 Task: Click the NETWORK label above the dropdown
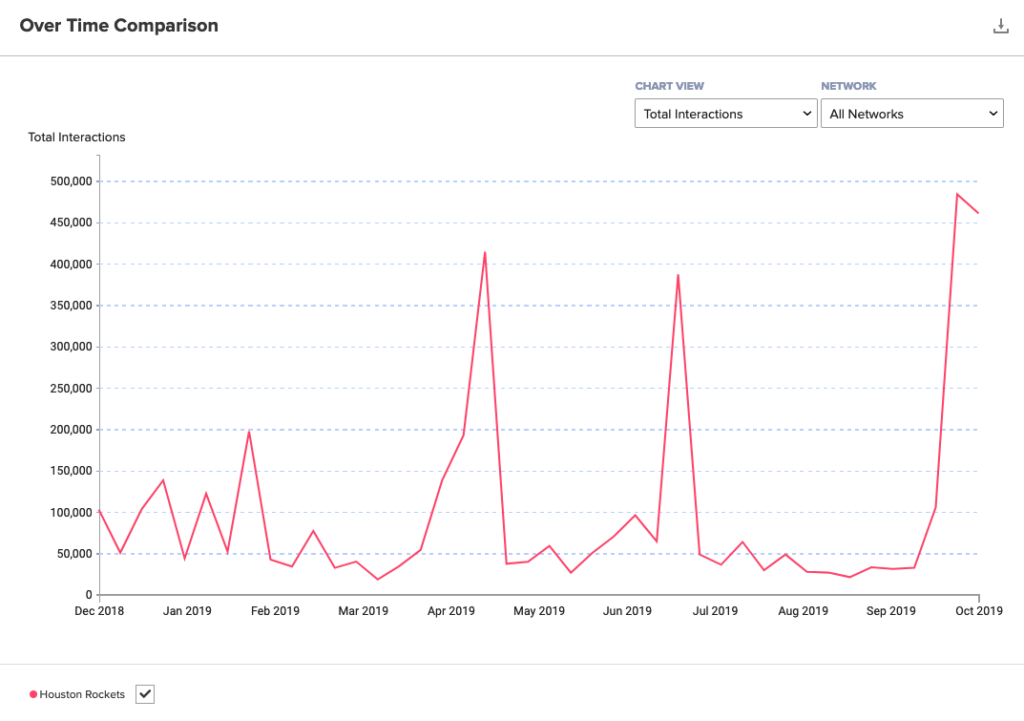tap(848, 86)
